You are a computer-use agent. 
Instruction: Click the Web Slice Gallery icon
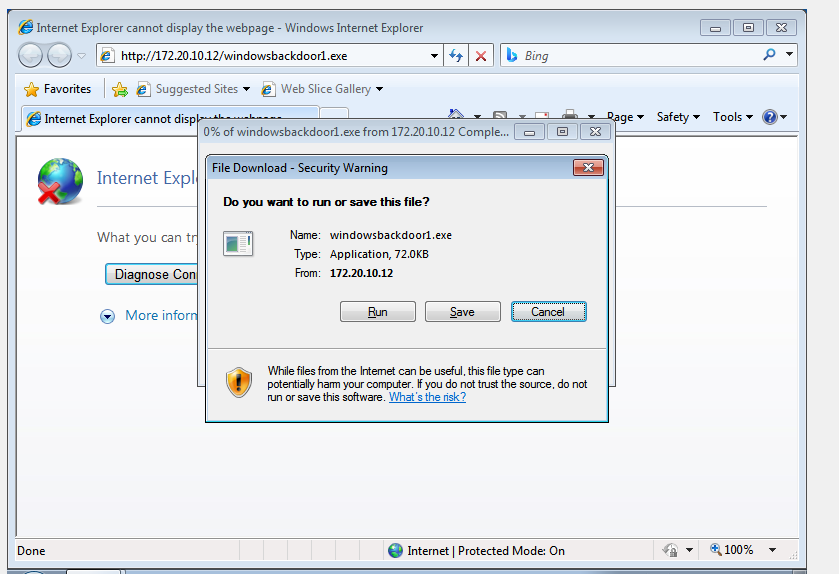pos(268,89)
